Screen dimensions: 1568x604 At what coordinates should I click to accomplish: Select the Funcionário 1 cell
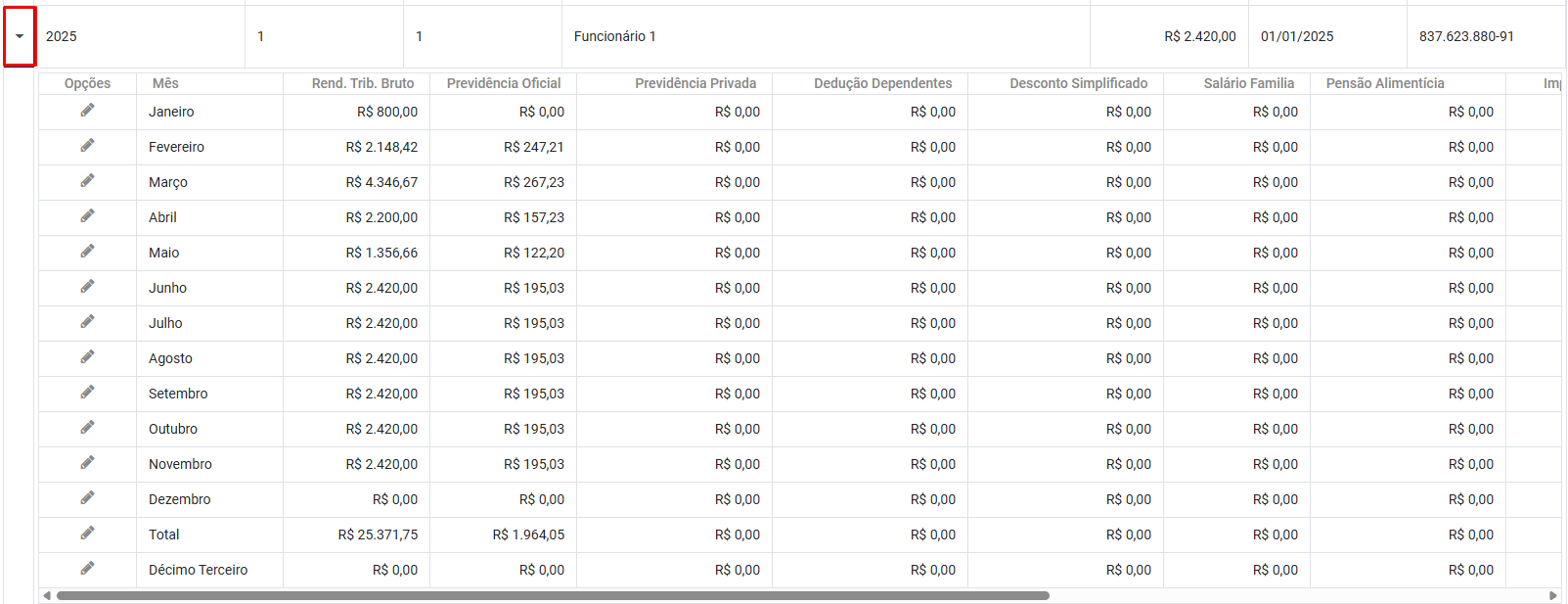[615, 36]
